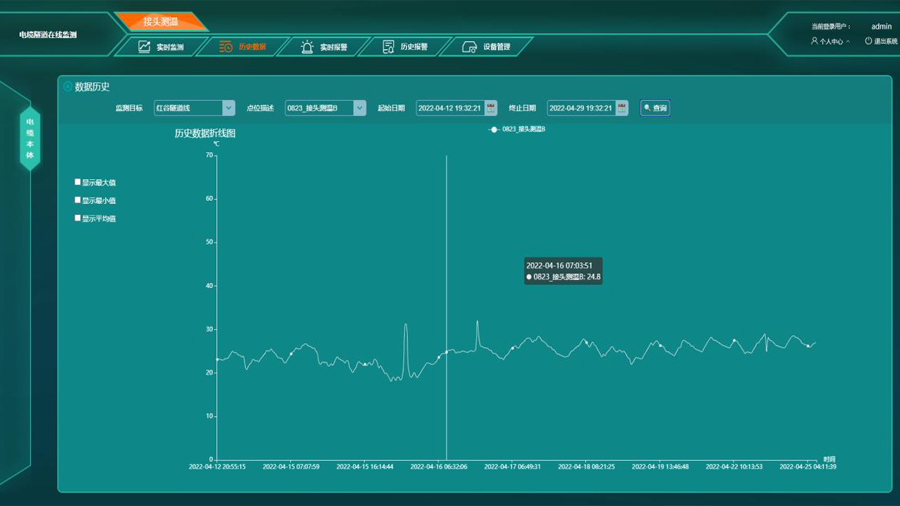
Task: Open the 电缆本体 side tab
Action: tap(30, 138)
